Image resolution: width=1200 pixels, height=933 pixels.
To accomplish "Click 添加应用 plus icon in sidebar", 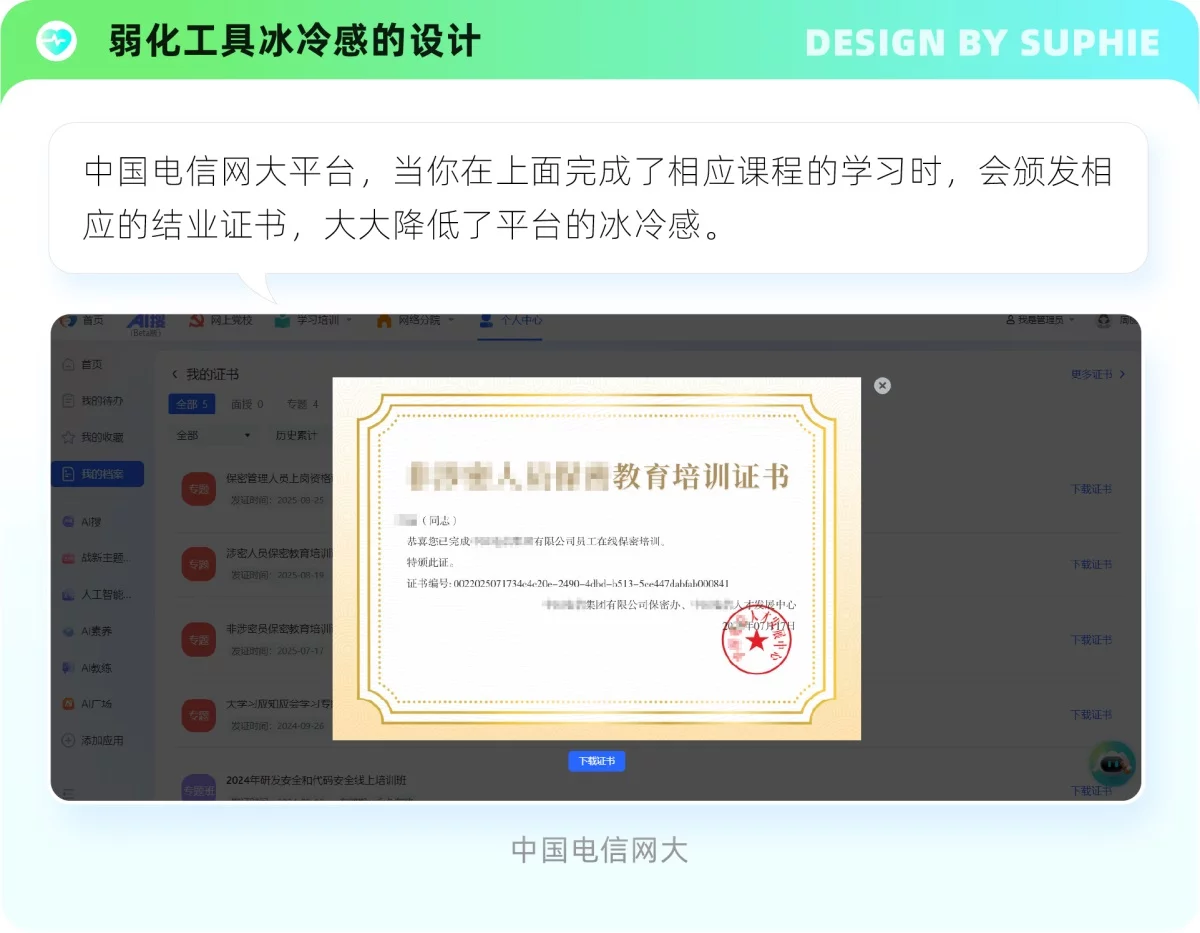I will pos(68,741).
